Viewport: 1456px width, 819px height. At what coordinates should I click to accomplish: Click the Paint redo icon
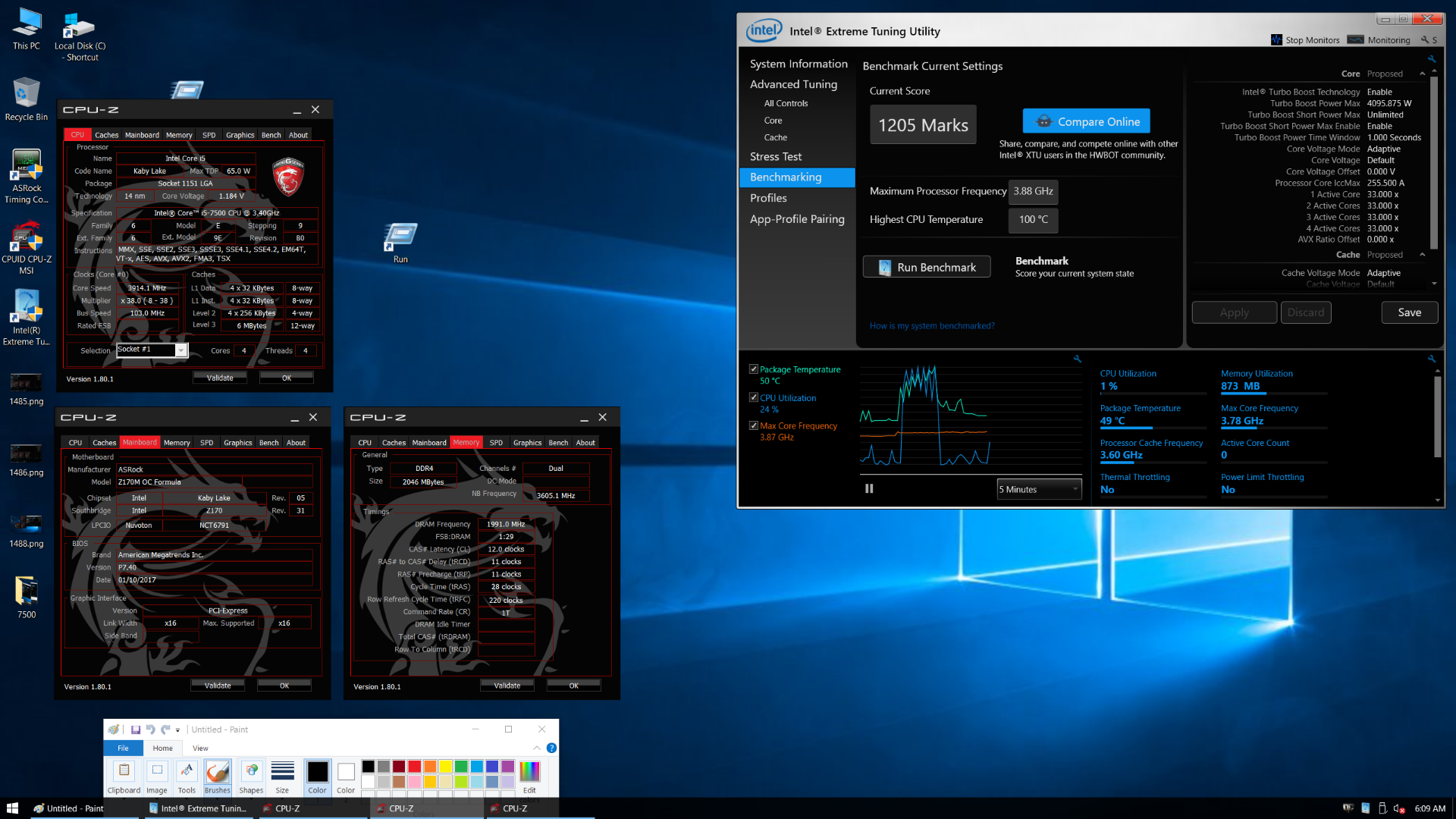(x=165, y=730)
